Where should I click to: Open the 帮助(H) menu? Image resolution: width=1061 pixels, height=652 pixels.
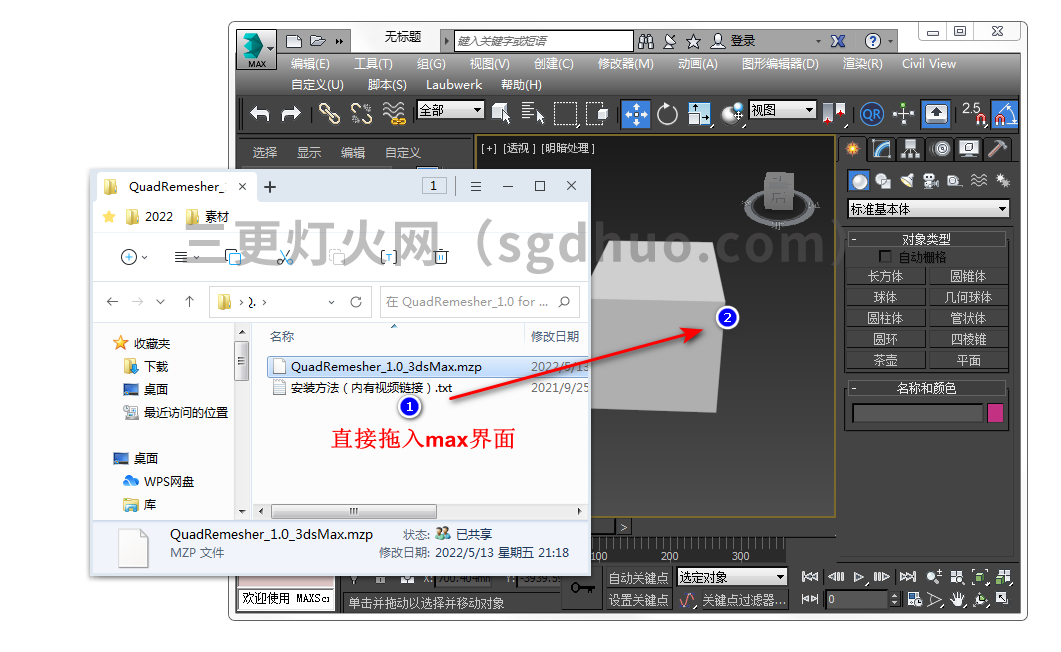(521, 85)
